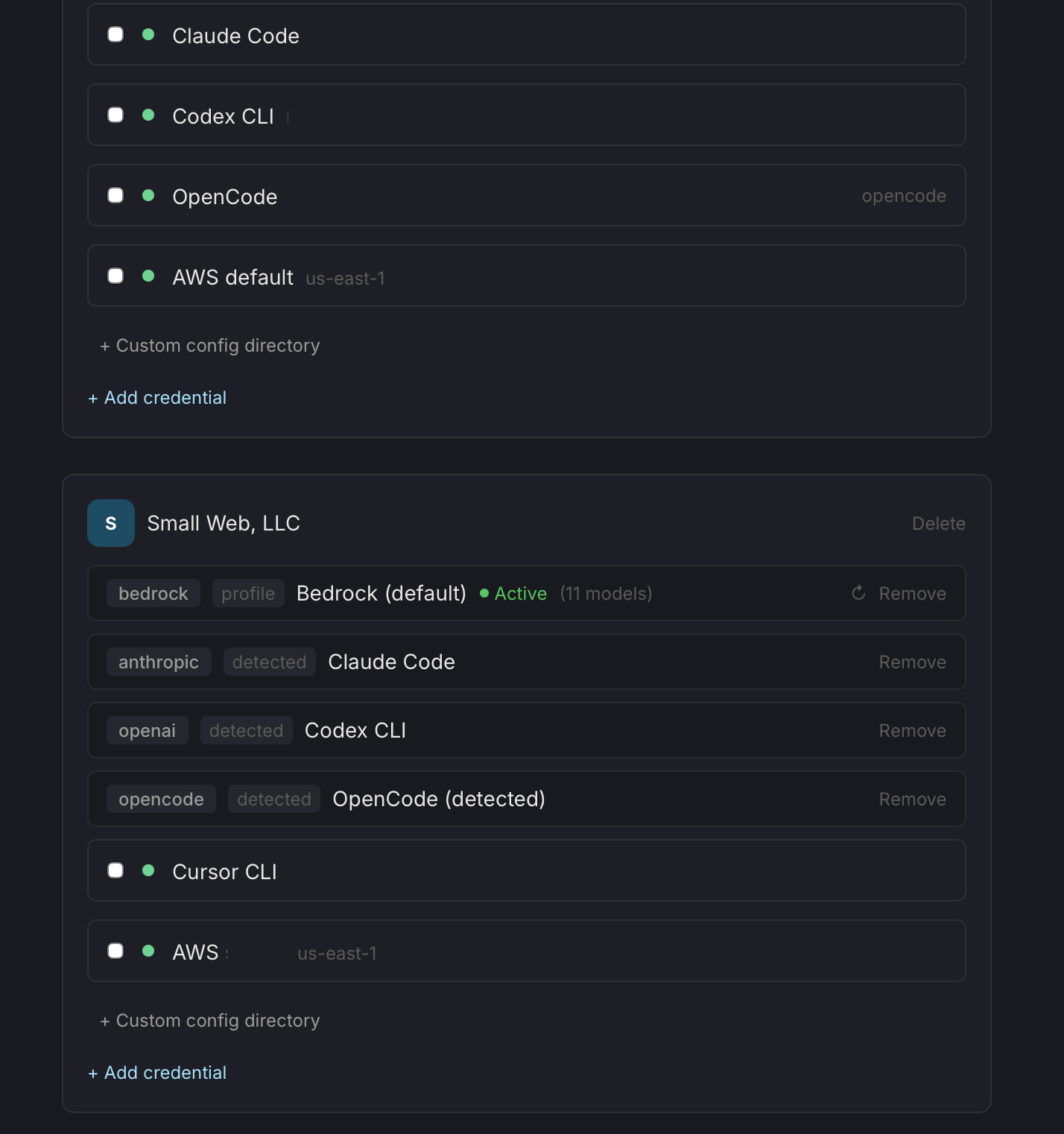Image resolution: width=1064 pixels, height=1134 pixels.
Task: Select the AWS default us-east-1 checkbox
Action: (115, 276)
